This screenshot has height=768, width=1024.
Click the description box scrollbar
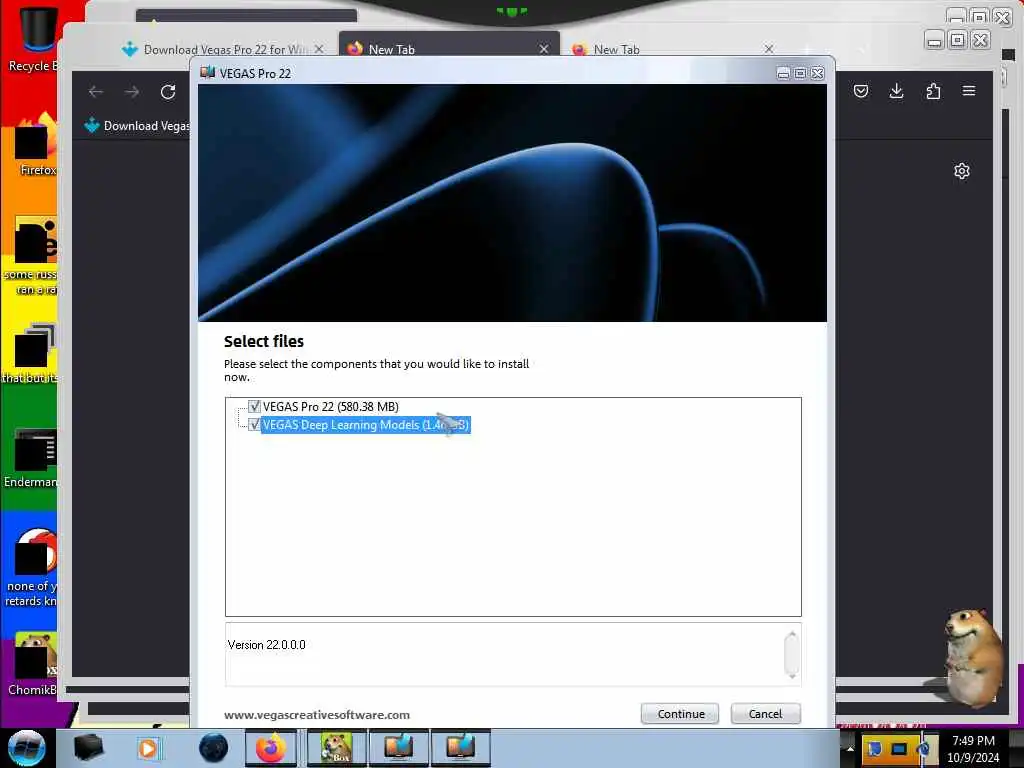click(x=792, y=654)
